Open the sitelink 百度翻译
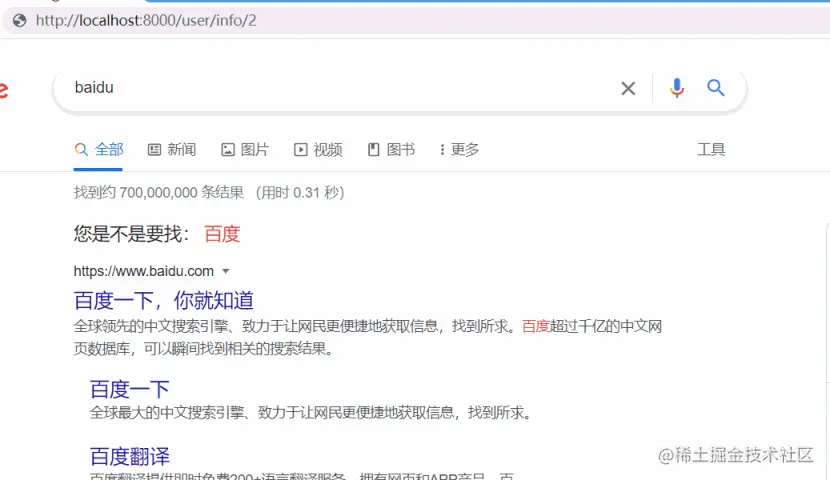Image resolution: width=830 pixels, height=480 pixels. (x=130, y=456)
